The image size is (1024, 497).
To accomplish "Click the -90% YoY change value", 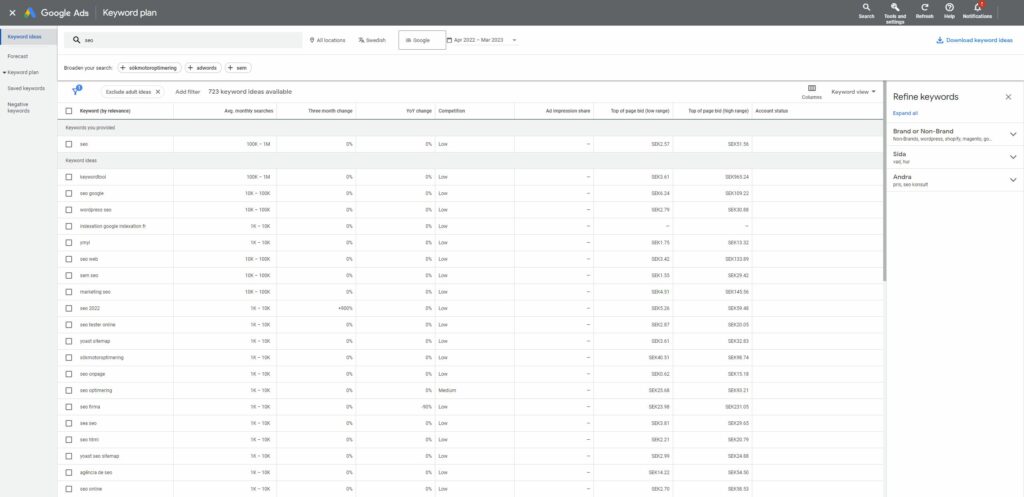I will pyautogui.click(x=426, y=407).
